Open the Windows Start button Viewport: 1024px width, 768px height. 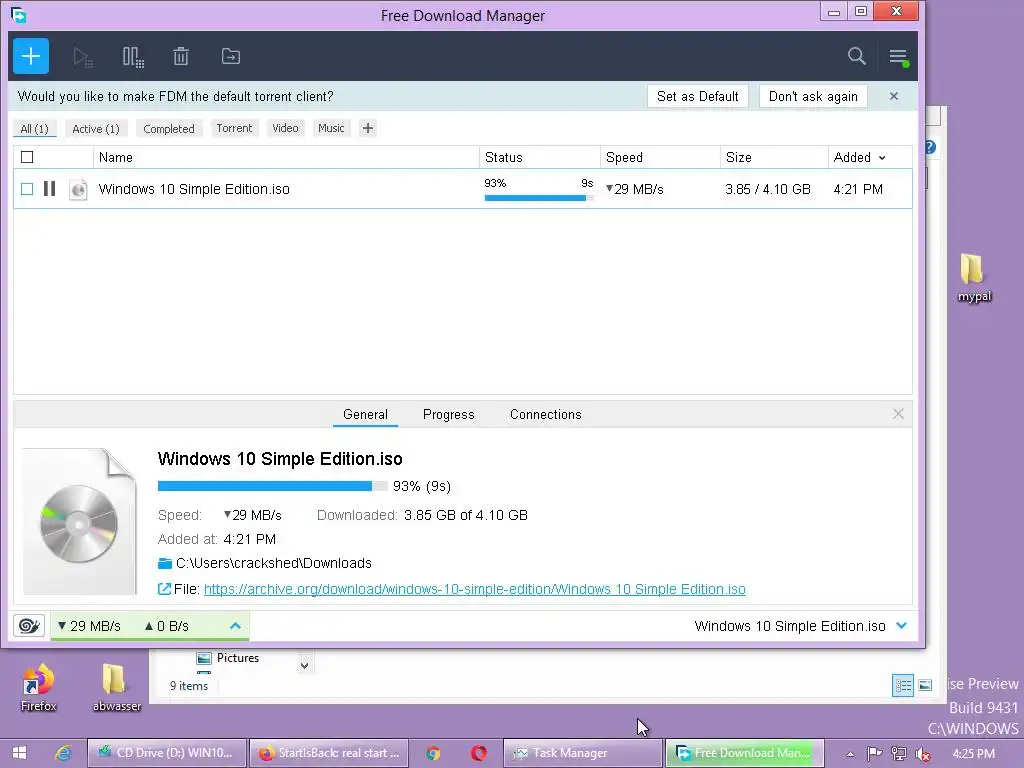point(19,753)
